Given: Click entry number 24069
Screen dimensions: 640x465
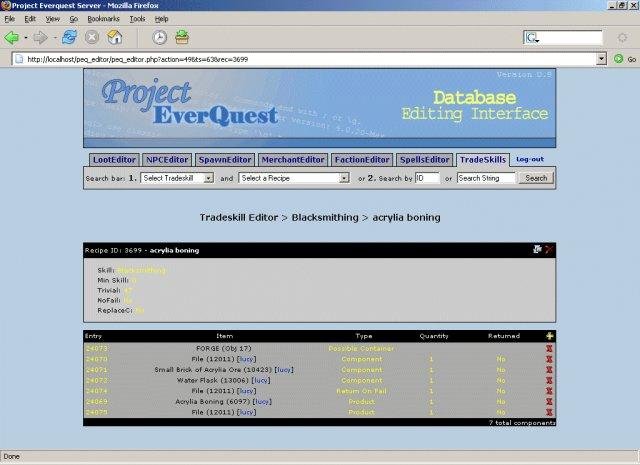Looking at the screenshot, I should (96, 402).
